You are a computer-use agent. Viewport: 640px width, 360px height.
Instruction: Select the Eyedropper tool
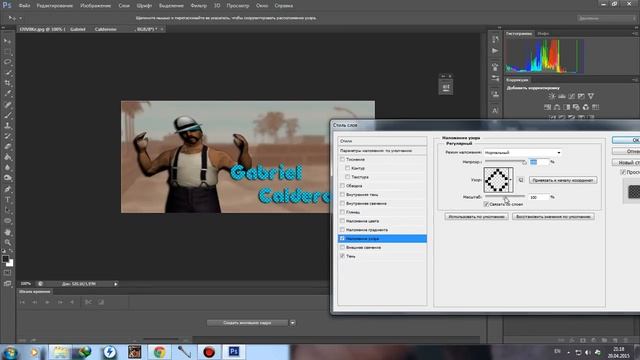point(7,93)
